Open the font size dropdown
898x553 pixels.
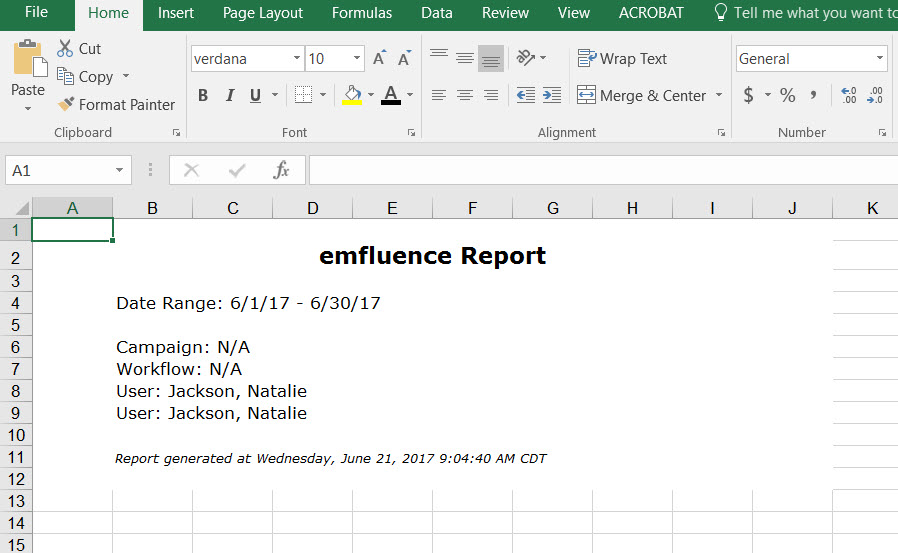click(x=357, y=58)
